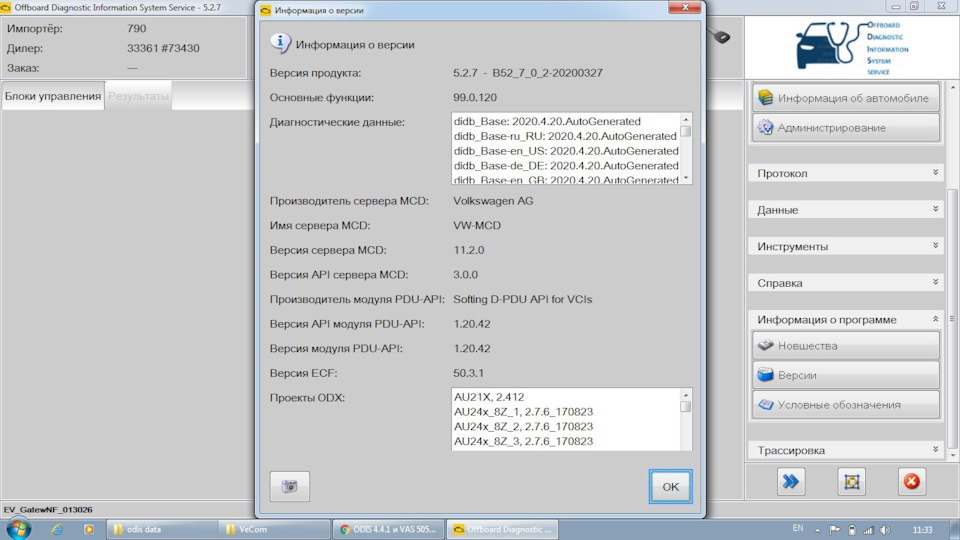The width and height of the screenshot is (960, 540).
Task: Click the Volkswagen AG manufacturer value
Action: click(493, 201)
